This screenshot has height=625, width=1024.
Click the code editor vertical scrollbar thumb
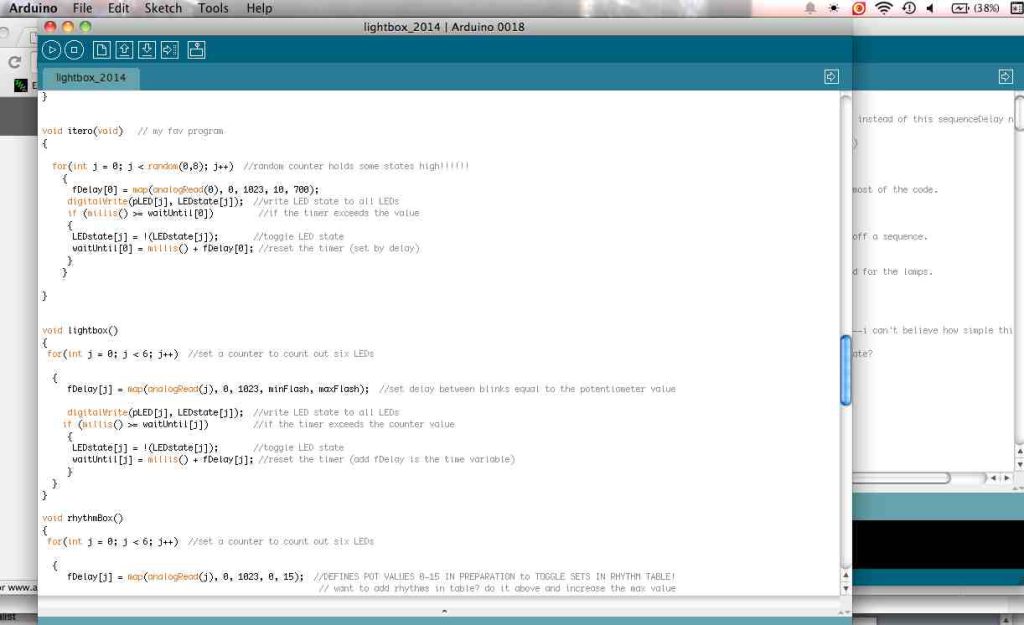846,370
